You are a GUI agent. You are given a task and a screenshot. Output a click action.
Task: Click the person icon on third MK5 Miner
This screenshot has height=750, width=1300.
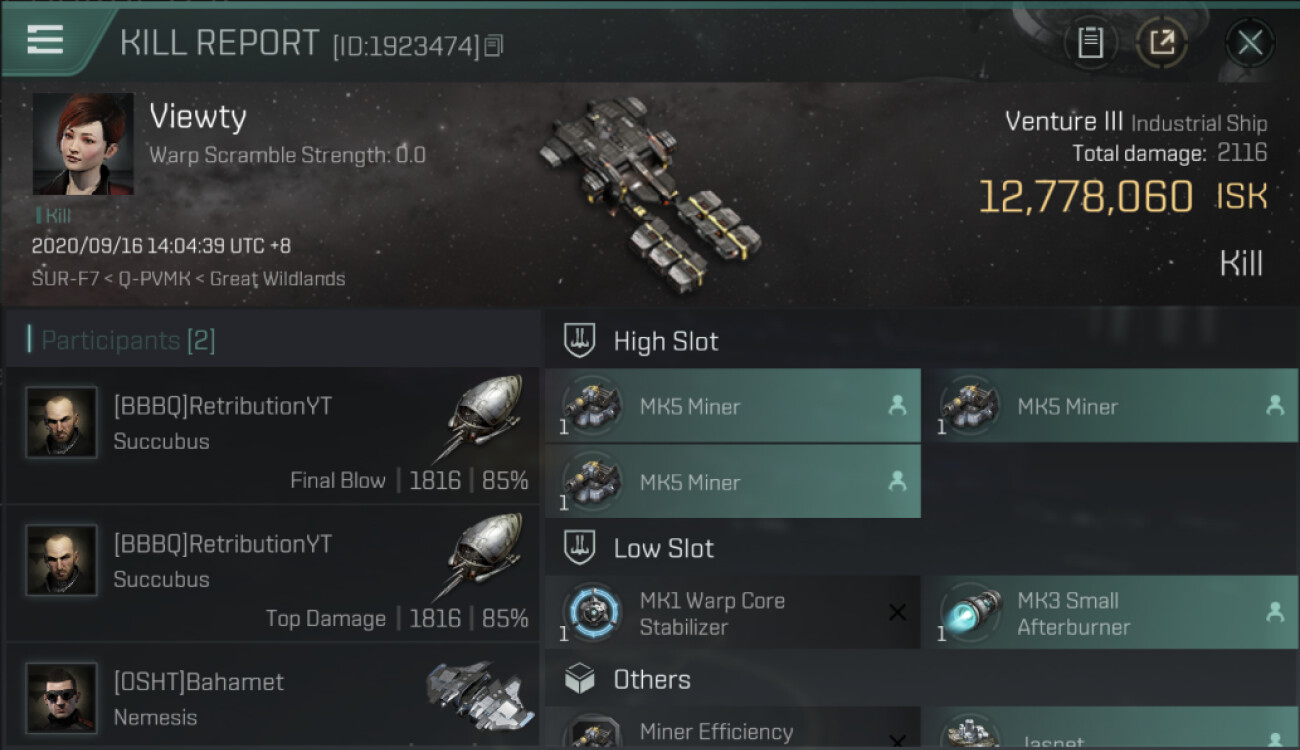897,482
